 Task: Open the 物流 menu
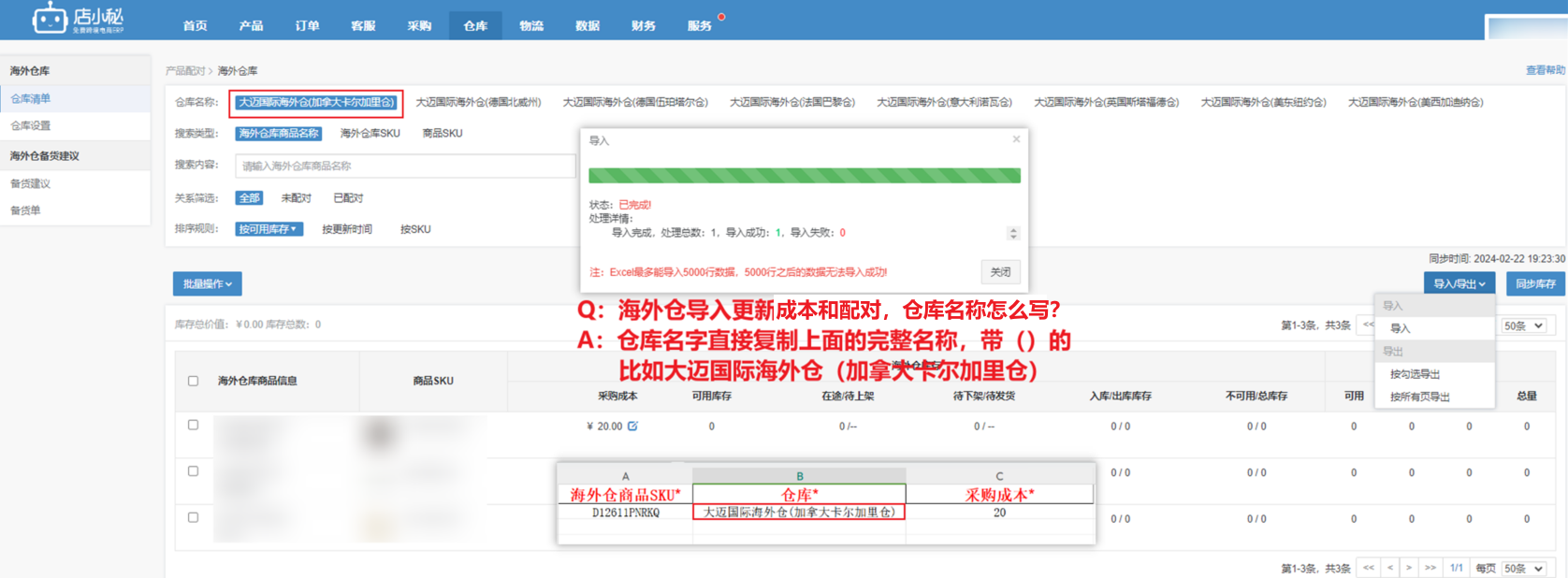[531, 25]
